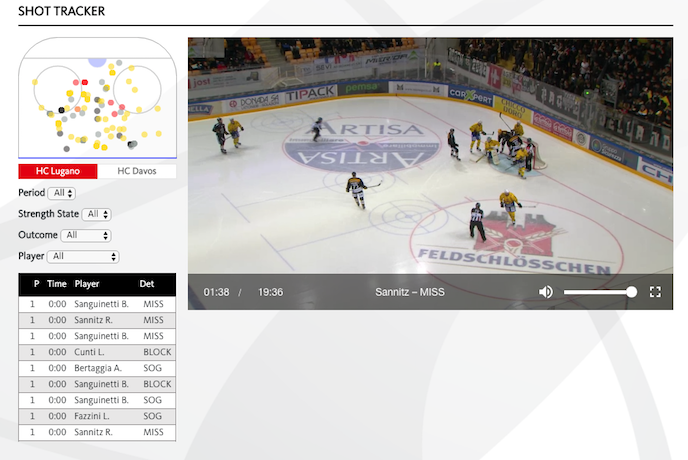Switch to the HC Davos tab
Image resolution: width=688 pixels, height=460 pixels.
click(137, 171)
